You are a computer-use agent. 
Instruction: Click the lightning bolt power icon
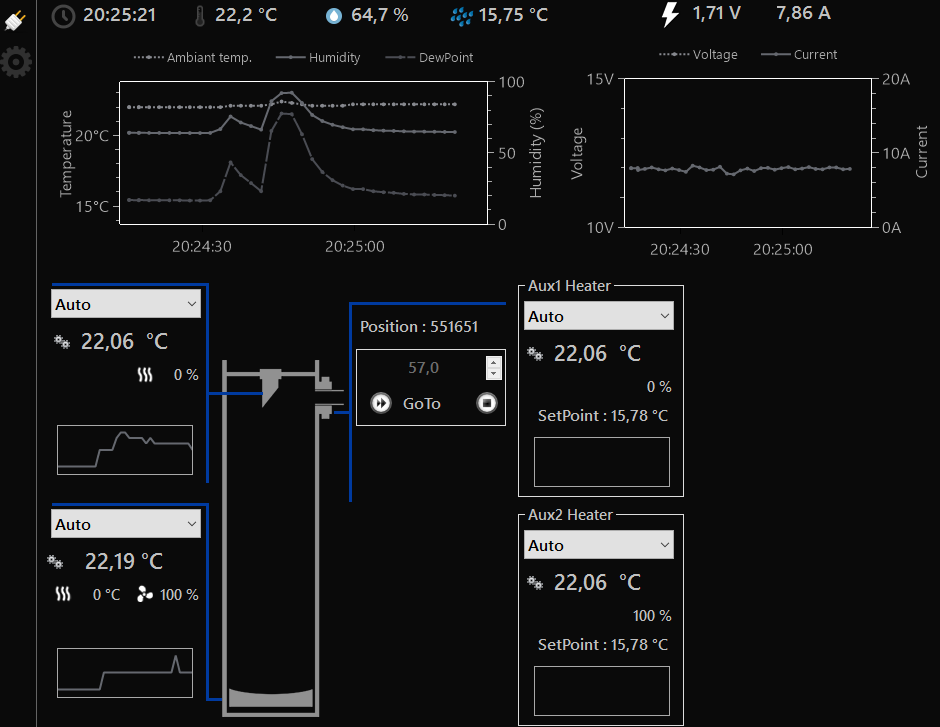pos(670,14)
